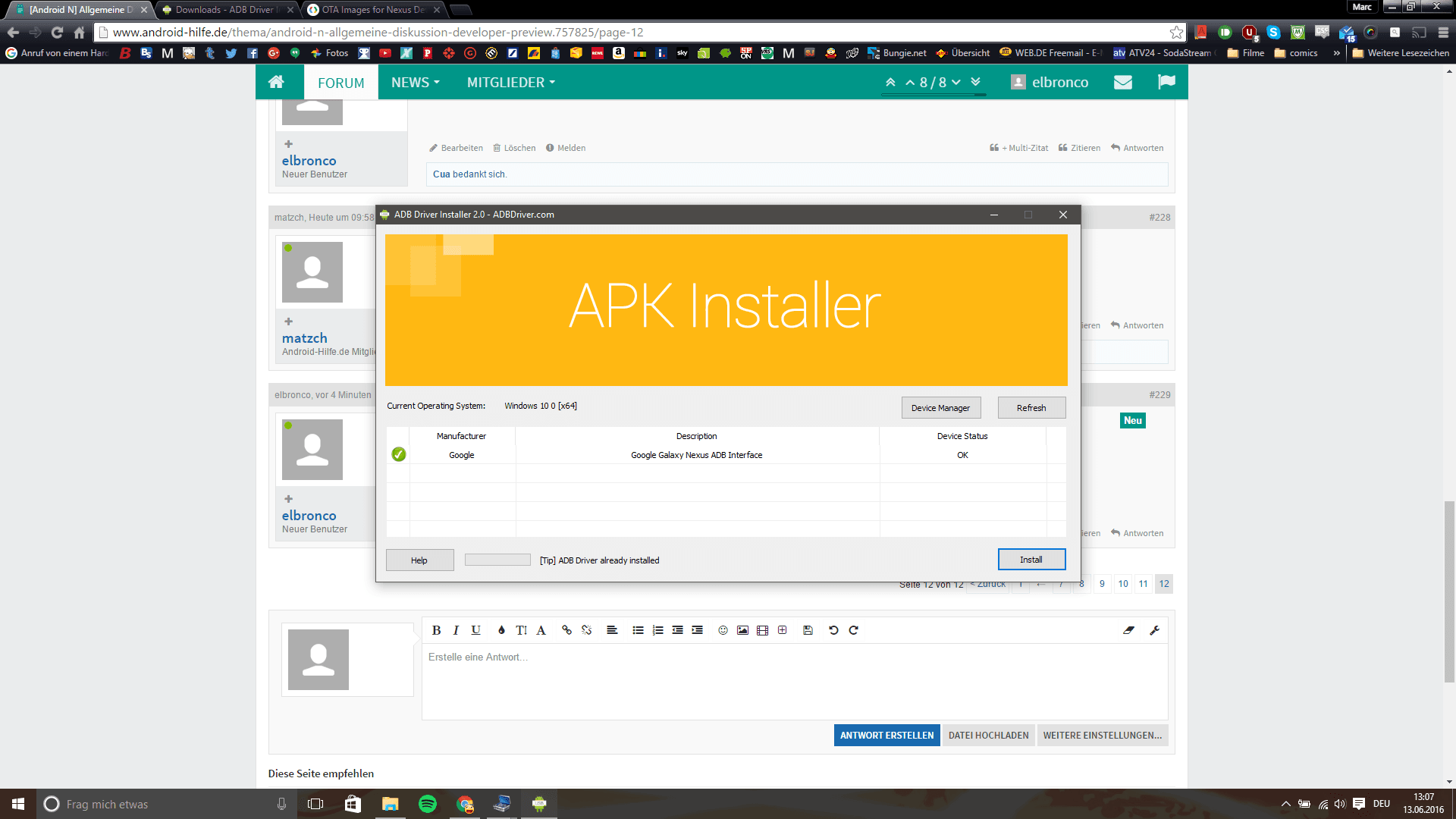Click the bold formatting icon in reply editor
Image resolution: width=1456 pixels, height=819 pixels.
tap(436, 630)
